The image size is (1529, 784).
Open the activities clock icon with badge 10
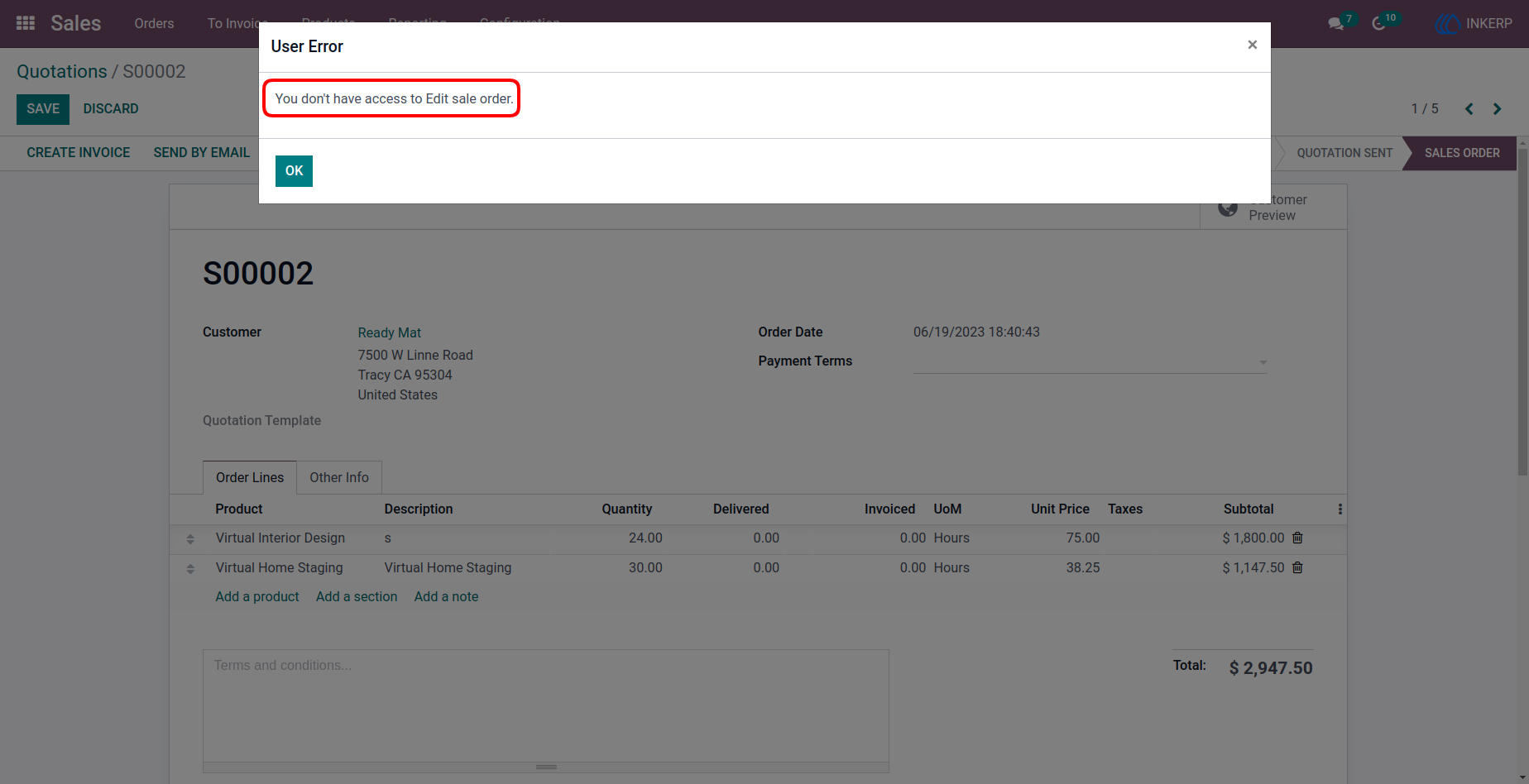1379,23
